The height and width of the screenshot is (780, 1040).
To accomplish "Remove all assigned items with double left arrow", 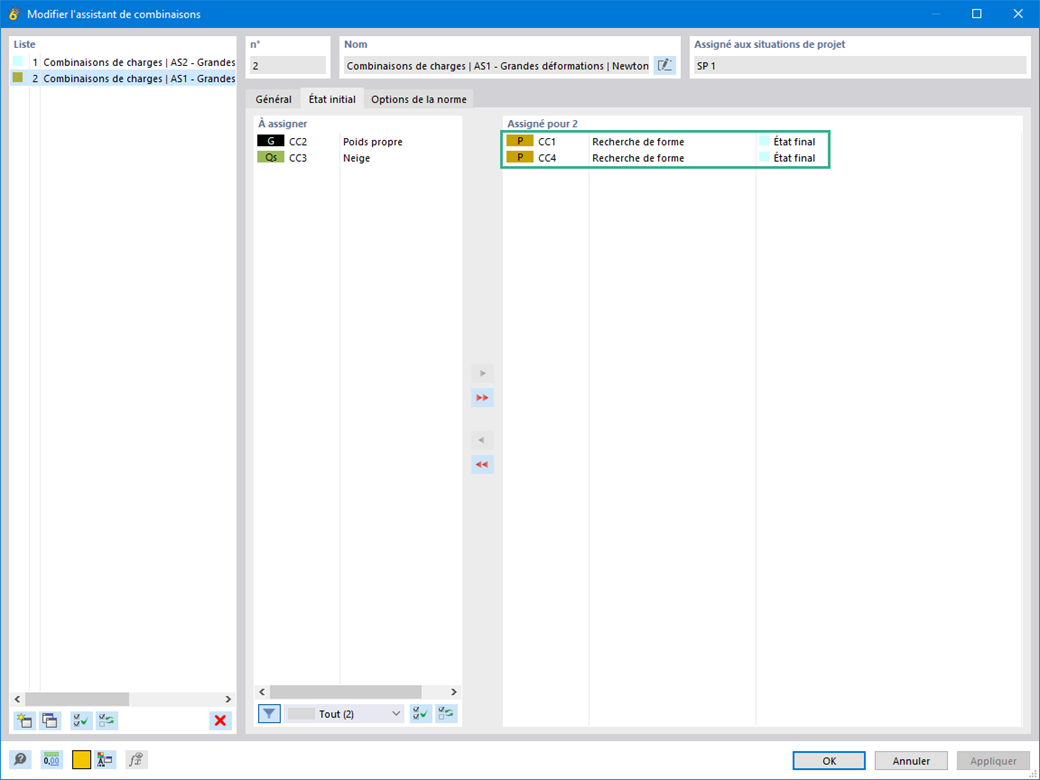I will click(482, 465).
